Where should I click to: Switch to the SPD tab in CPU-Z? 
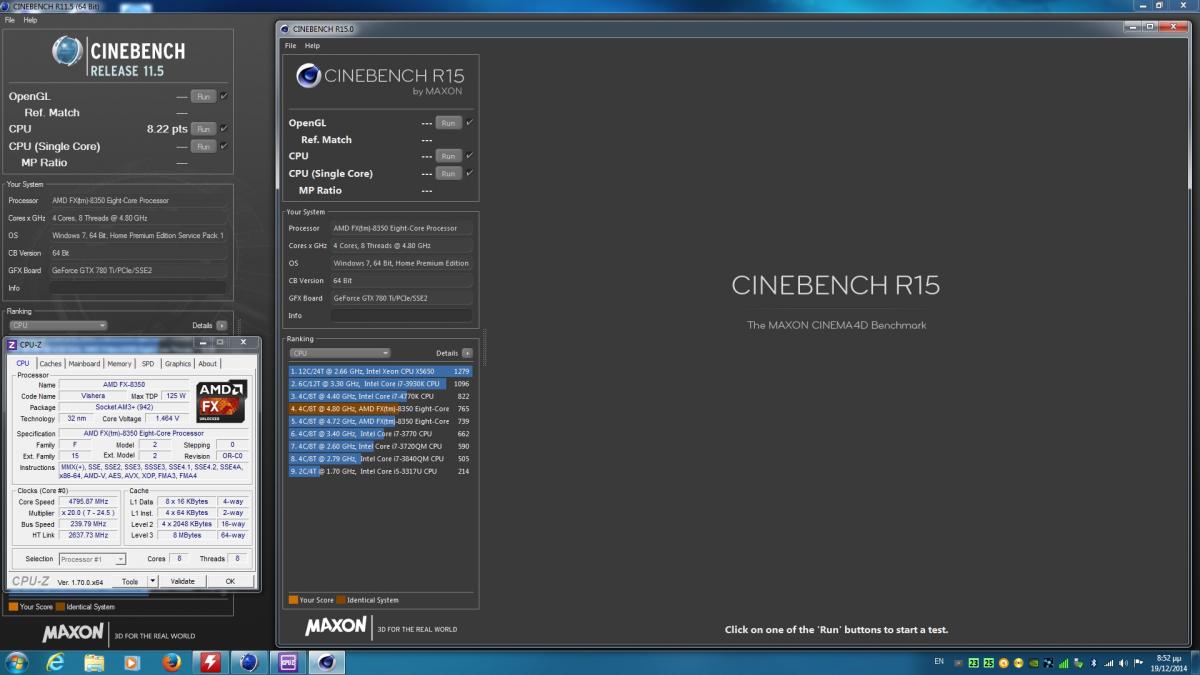coord(148,364)
